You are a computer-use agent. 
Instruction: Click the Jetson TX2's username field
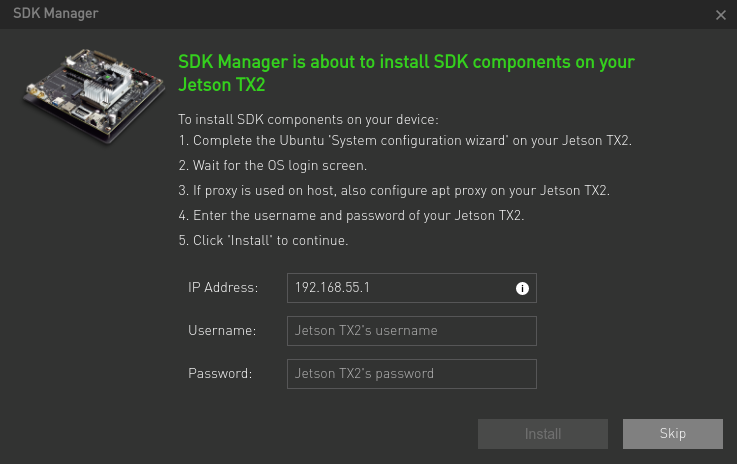[x=412, y=331]
